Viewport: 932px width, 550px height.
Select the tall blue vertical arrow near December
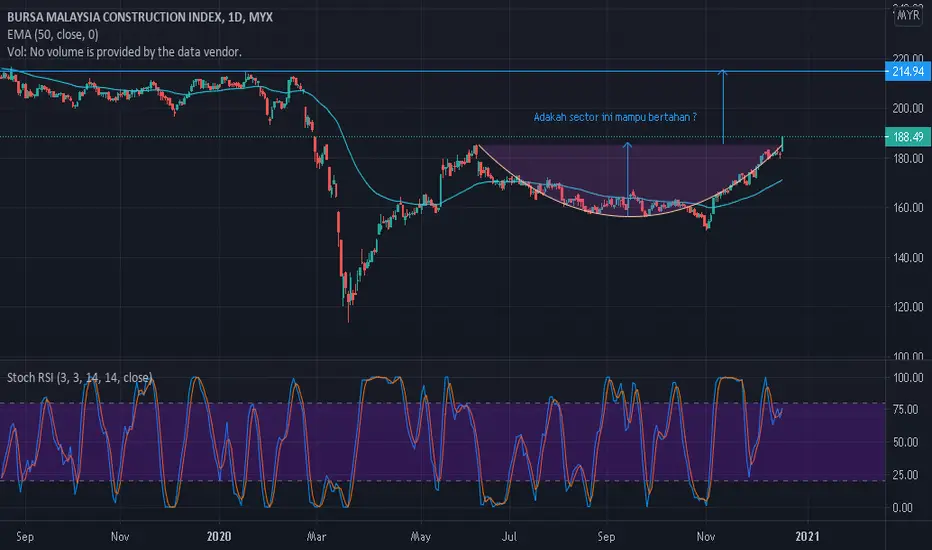(723, 107)
